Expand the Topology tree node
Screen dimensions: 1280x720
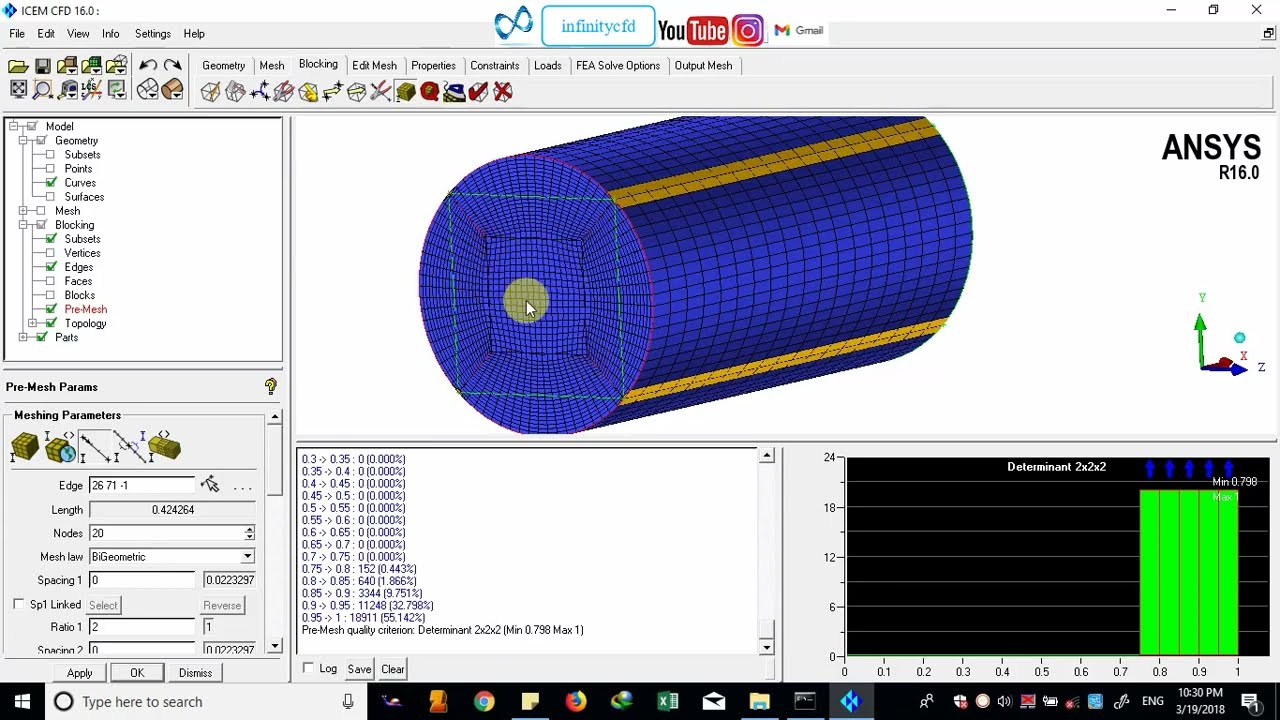[x=33, y=323]
